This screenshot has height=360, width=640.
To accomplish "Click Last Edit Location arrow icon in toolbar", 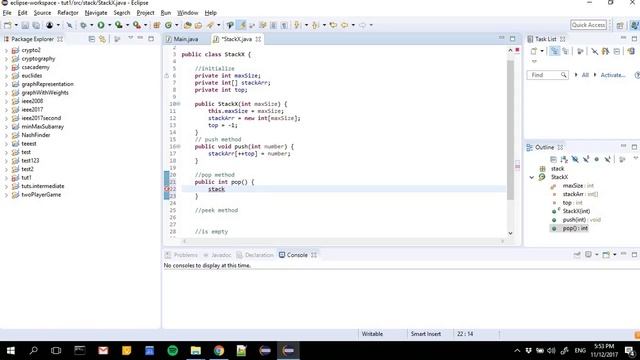I will pyautogui.click(x=333, y=25).
